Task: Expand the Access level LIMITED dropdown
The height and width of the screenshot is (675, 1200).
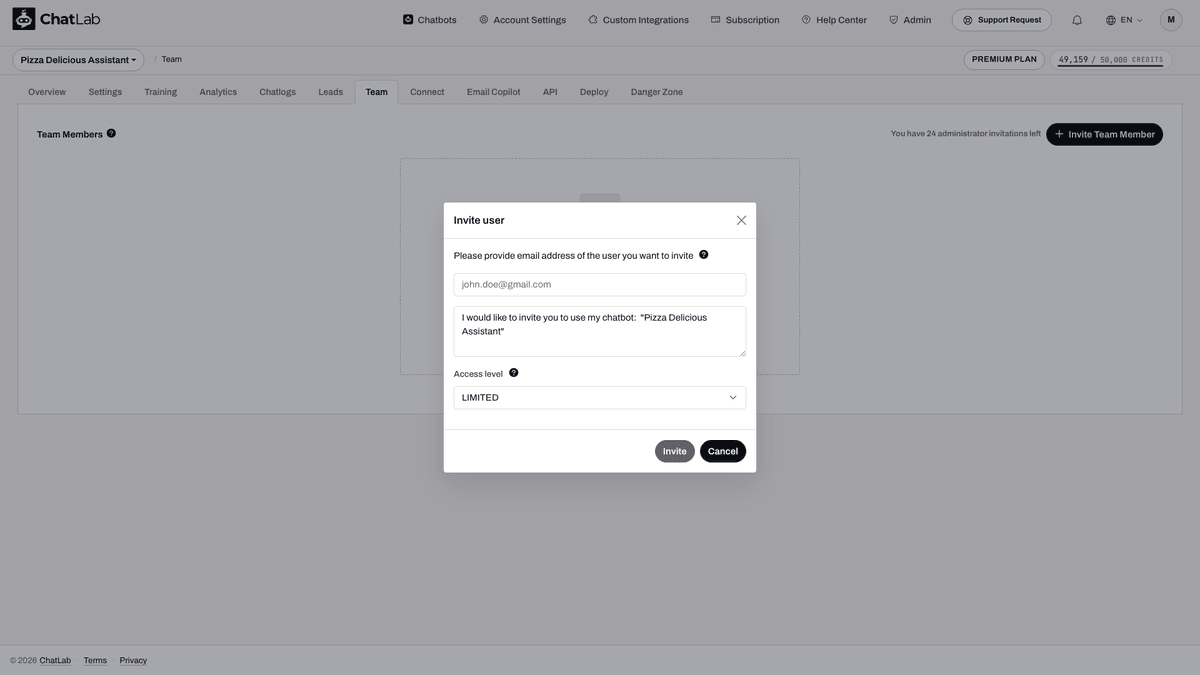Action: point(600,398)
